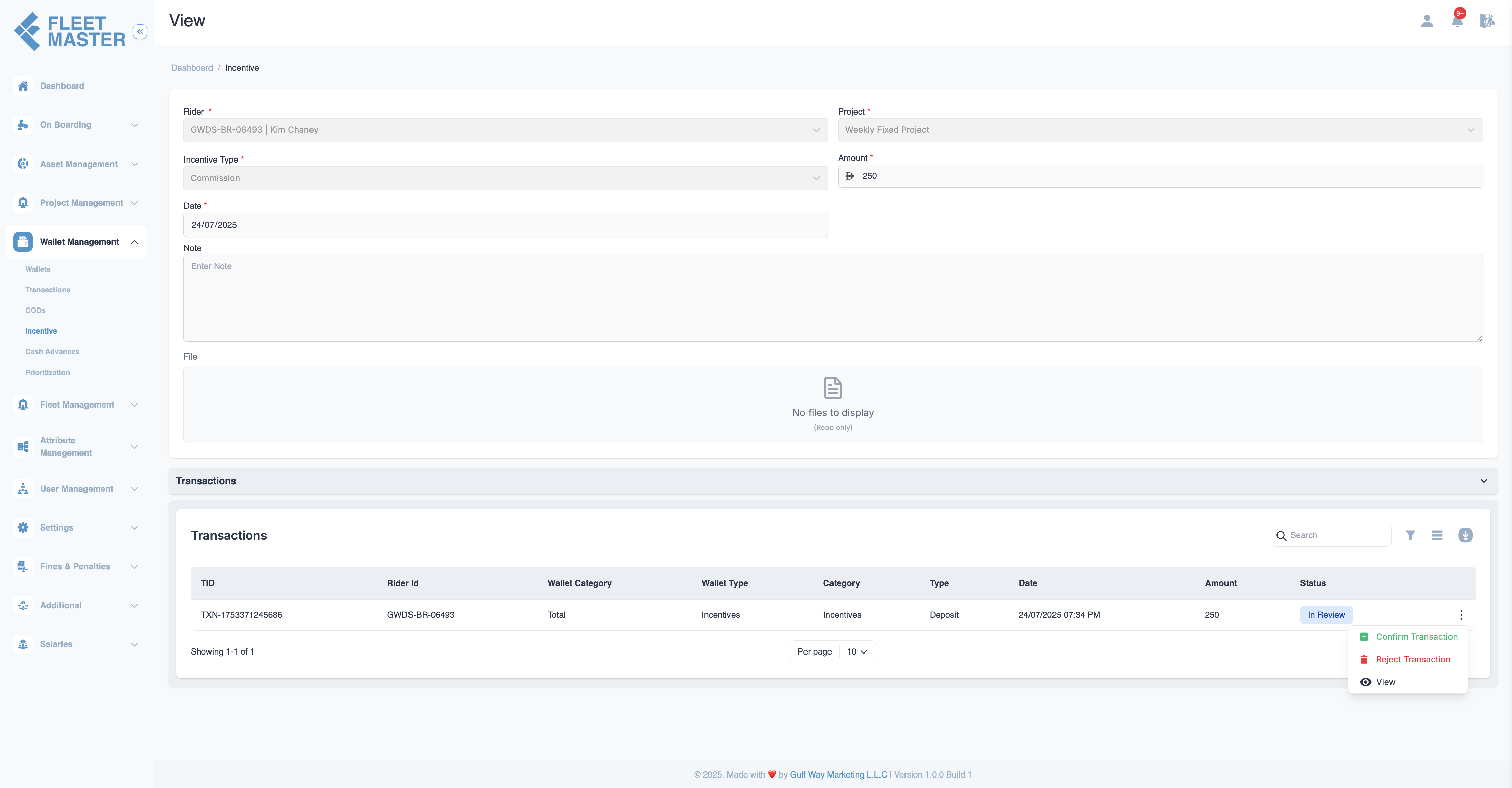
Task: Go to Dashboard breadcrumb link
Action: click(192, 68)
